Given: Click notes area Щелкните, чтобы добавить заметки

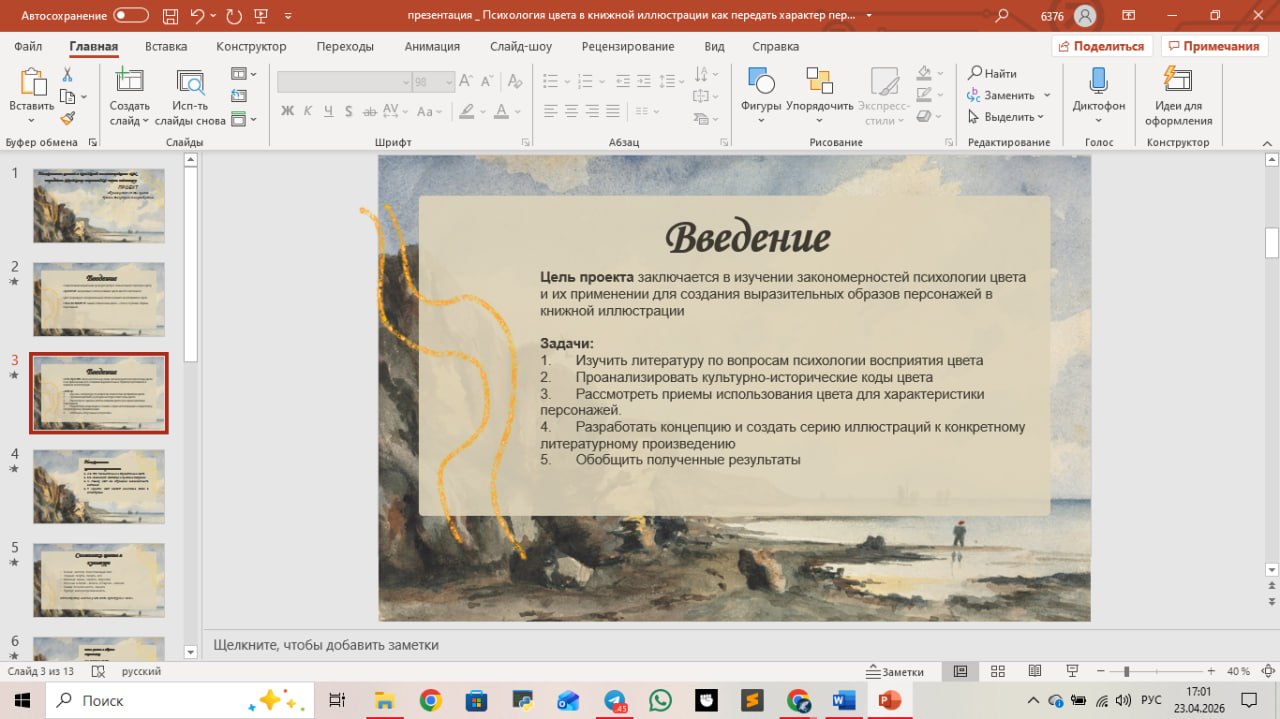Looking at the screenshot, I should (326, 645).
